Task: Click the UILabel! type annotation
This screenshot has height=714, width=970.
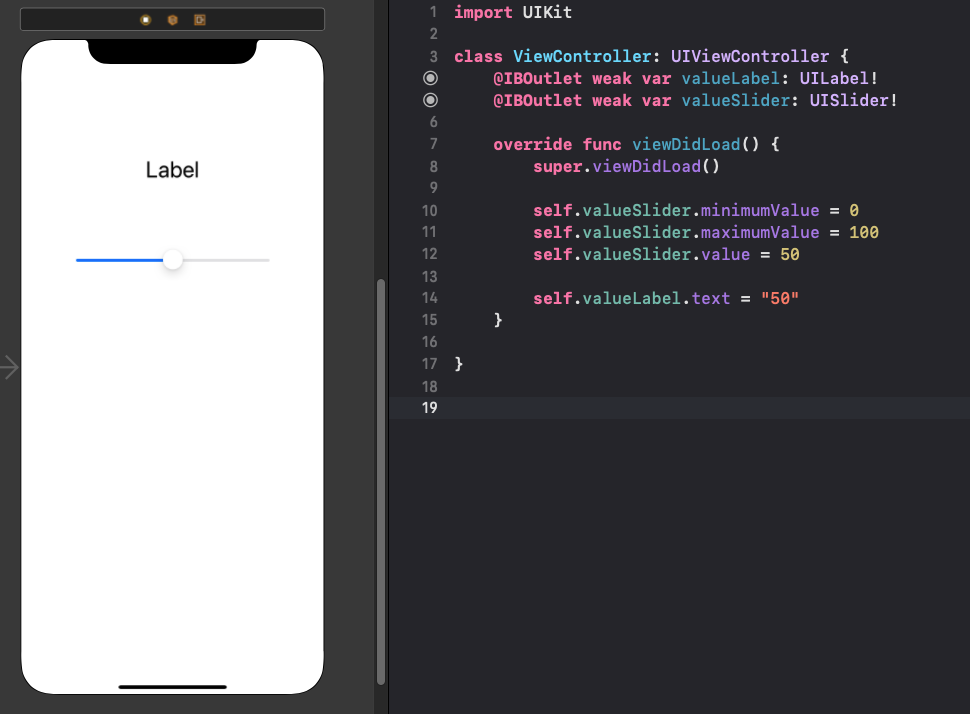Action: click(838, 79)
